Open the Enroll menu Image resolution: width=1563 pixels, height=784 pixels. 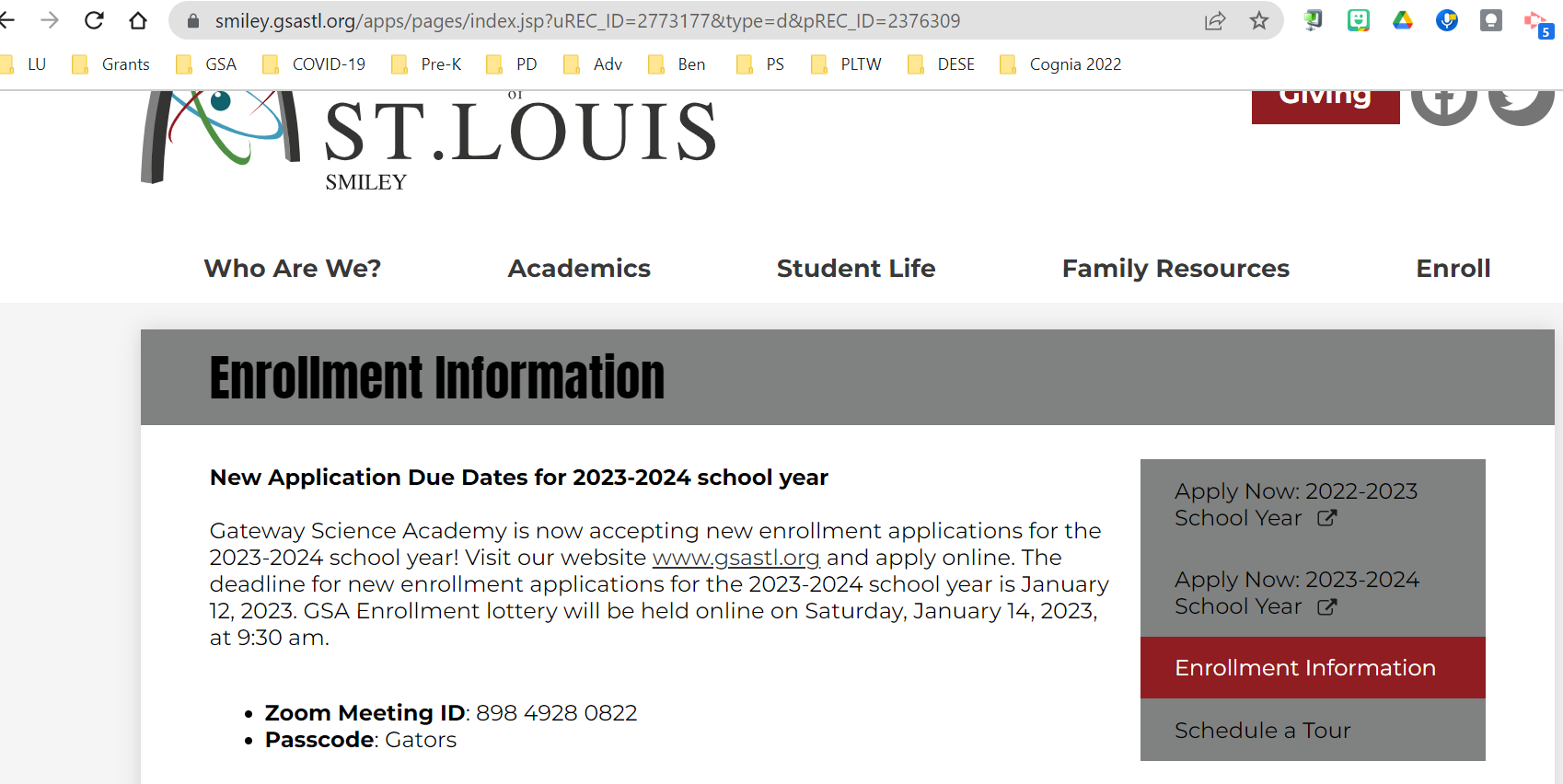tap(1453, 269)
